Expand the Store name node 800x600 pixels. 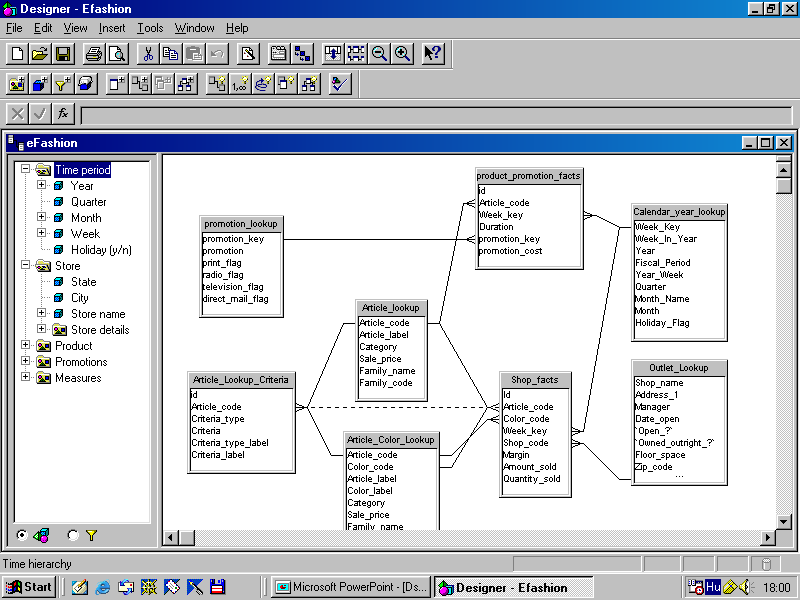coord(42,313)
